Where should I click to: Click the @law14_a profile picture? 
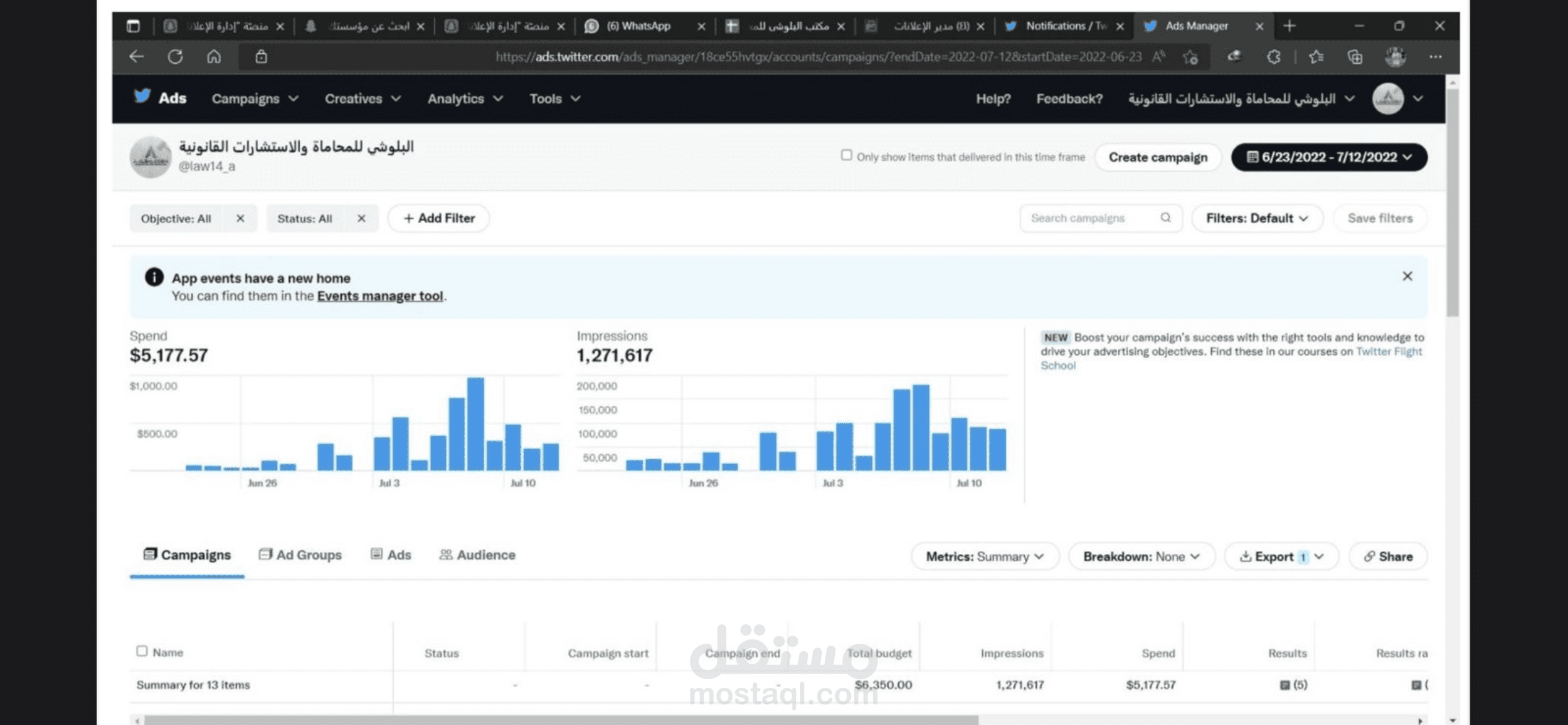(150, 157)
